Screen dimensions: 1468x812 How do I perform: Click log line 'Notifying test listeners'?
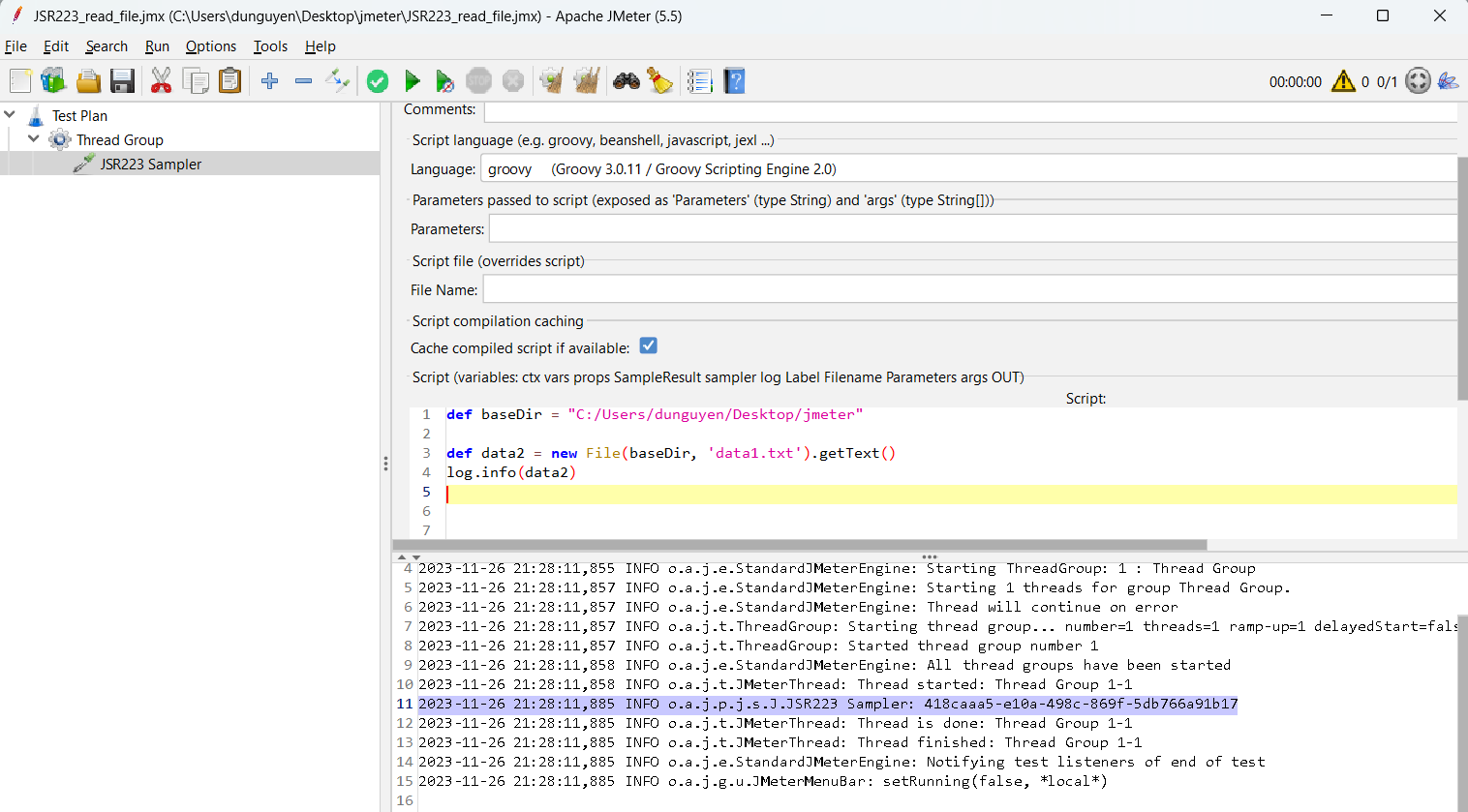(841, 762)
